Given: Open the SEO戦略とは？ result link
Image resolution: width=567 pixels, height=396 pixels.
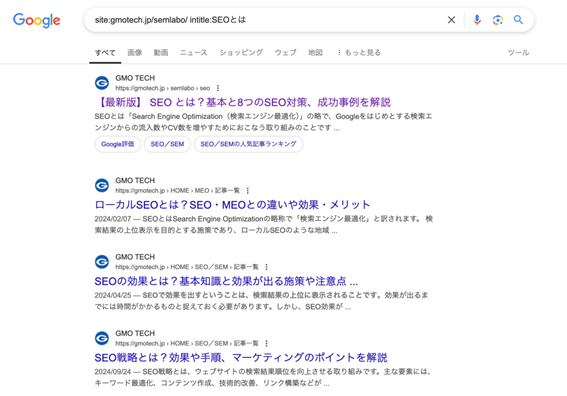Looking at the screenshot, I should pos(241,358).
